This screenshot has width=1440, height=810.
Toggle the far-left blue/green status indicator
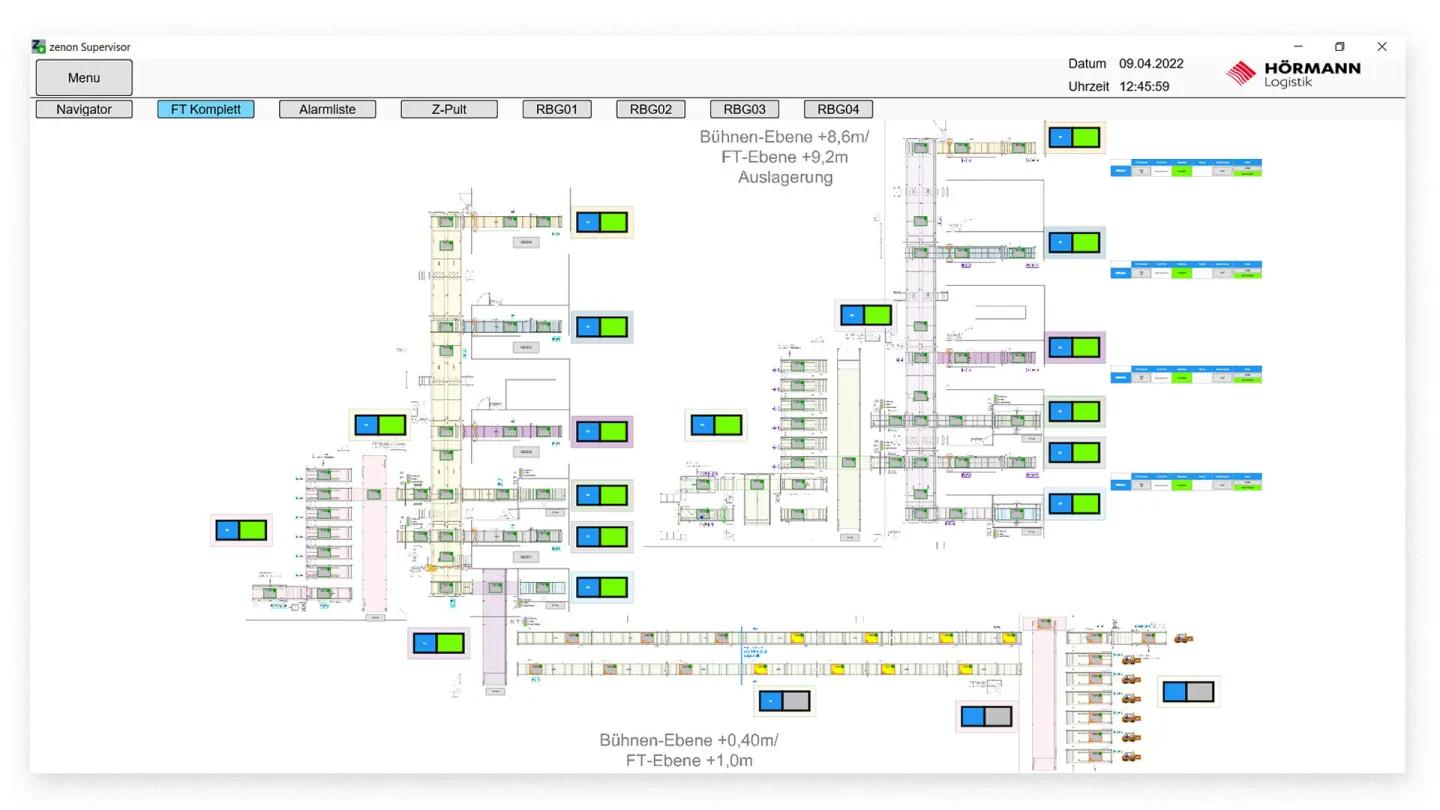(x=241, y=530)
